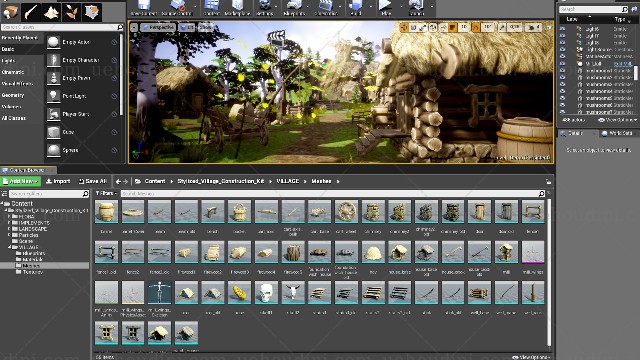The height and width of the screenshot is (360, 640).
Task: Hide the Light Source actor via eye icon
Action: click(562, 49)
